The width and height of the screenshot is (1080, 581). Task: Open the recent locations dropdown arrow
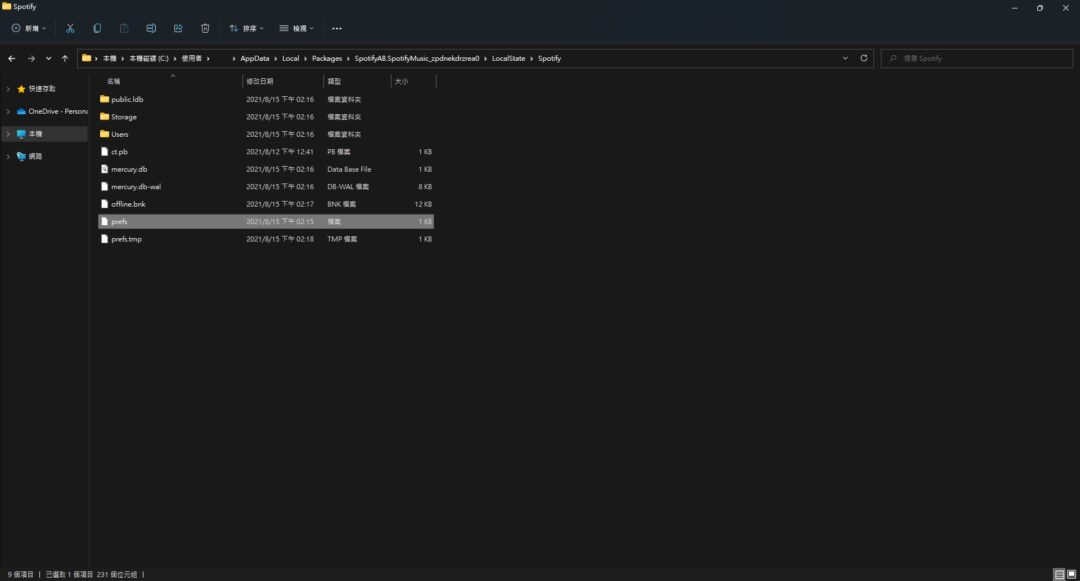[x=48, y=59]
